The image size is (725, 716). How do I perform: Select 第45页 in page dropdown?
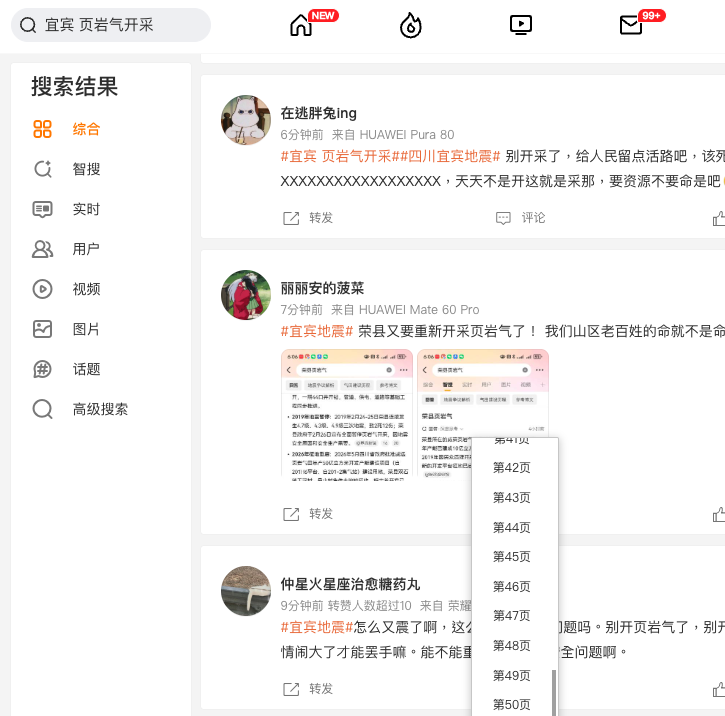point(511,557)
